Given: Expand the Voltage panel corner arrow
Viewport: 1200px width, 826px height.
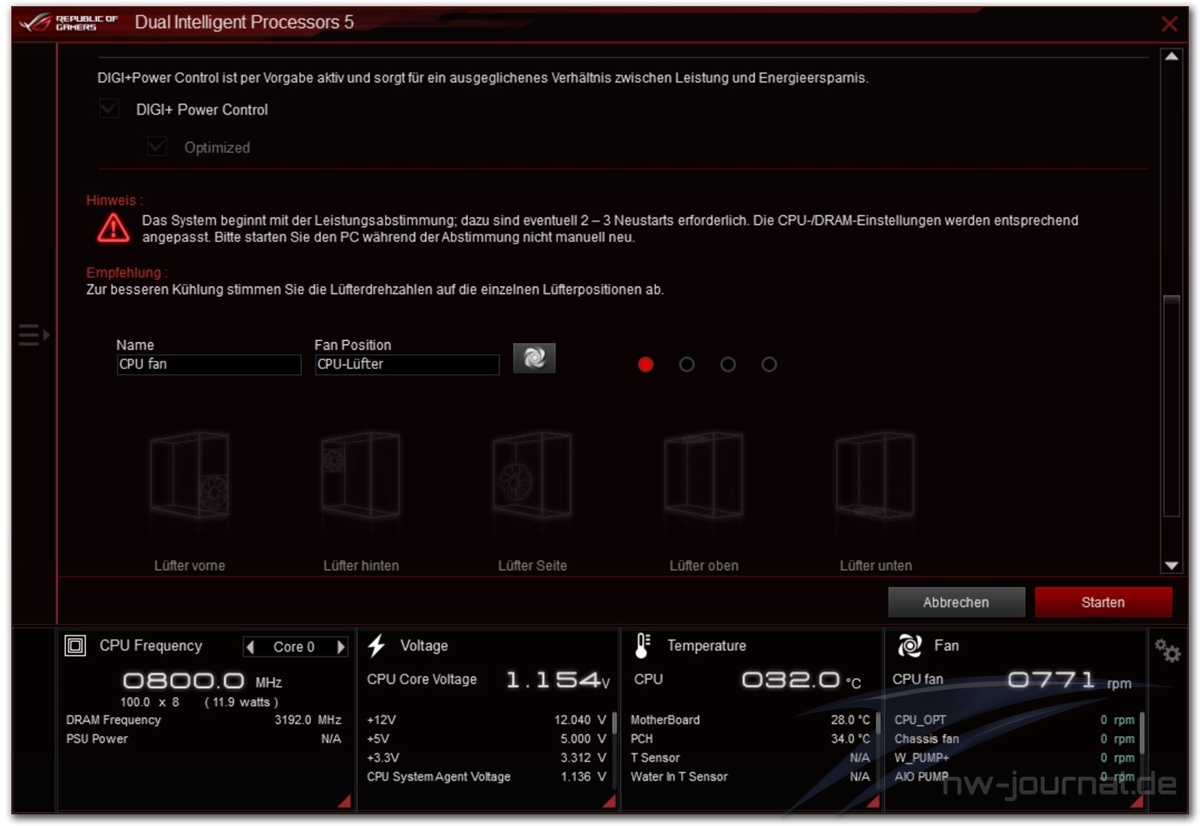Looking at the screenshot, I should [x=610, y=801].
